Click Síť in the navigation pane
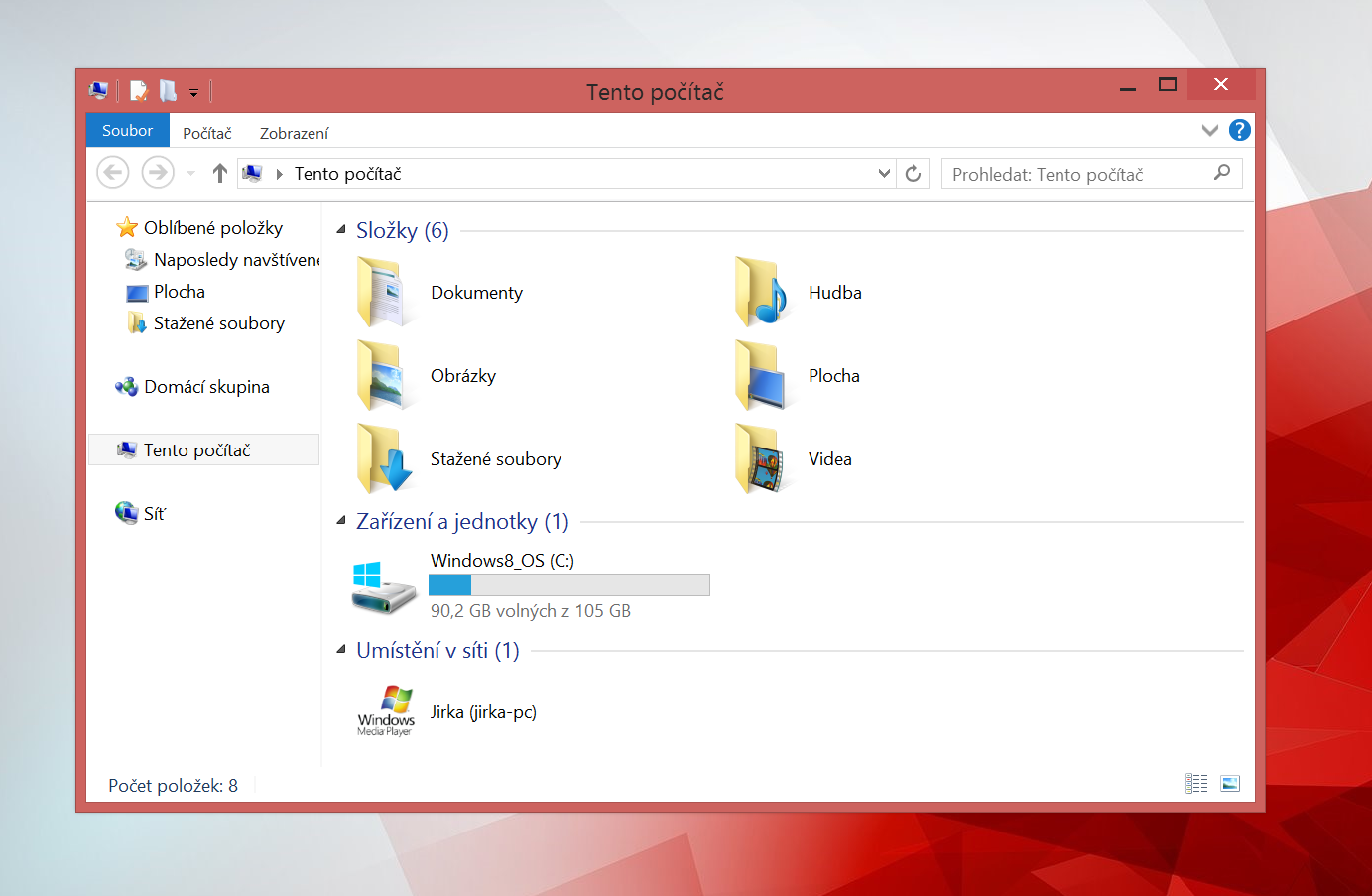This screenshot has width=1372, height=896. point(152,513)
